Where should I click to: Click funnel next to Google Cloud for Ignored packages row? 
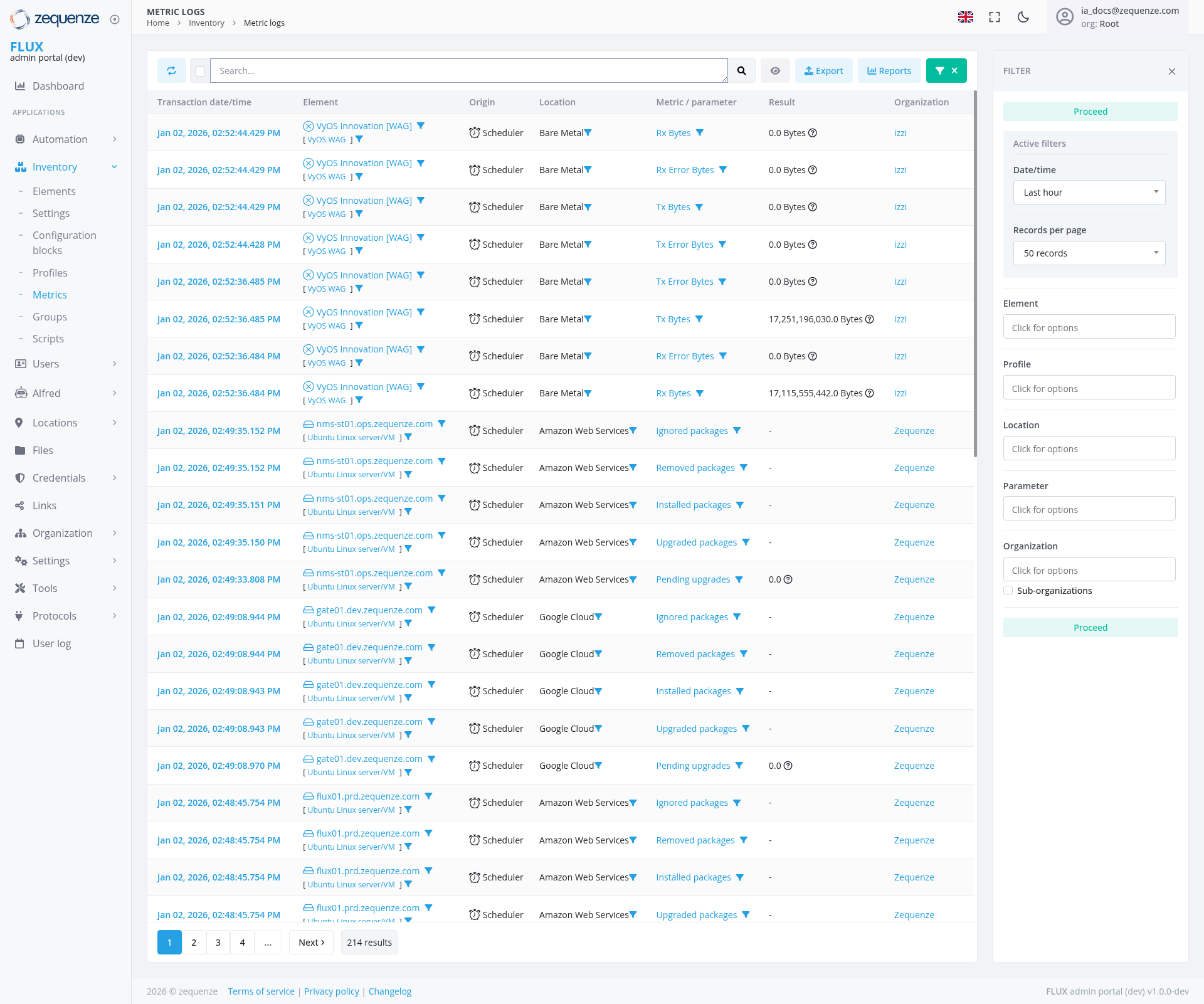click(x=598, y=617)
